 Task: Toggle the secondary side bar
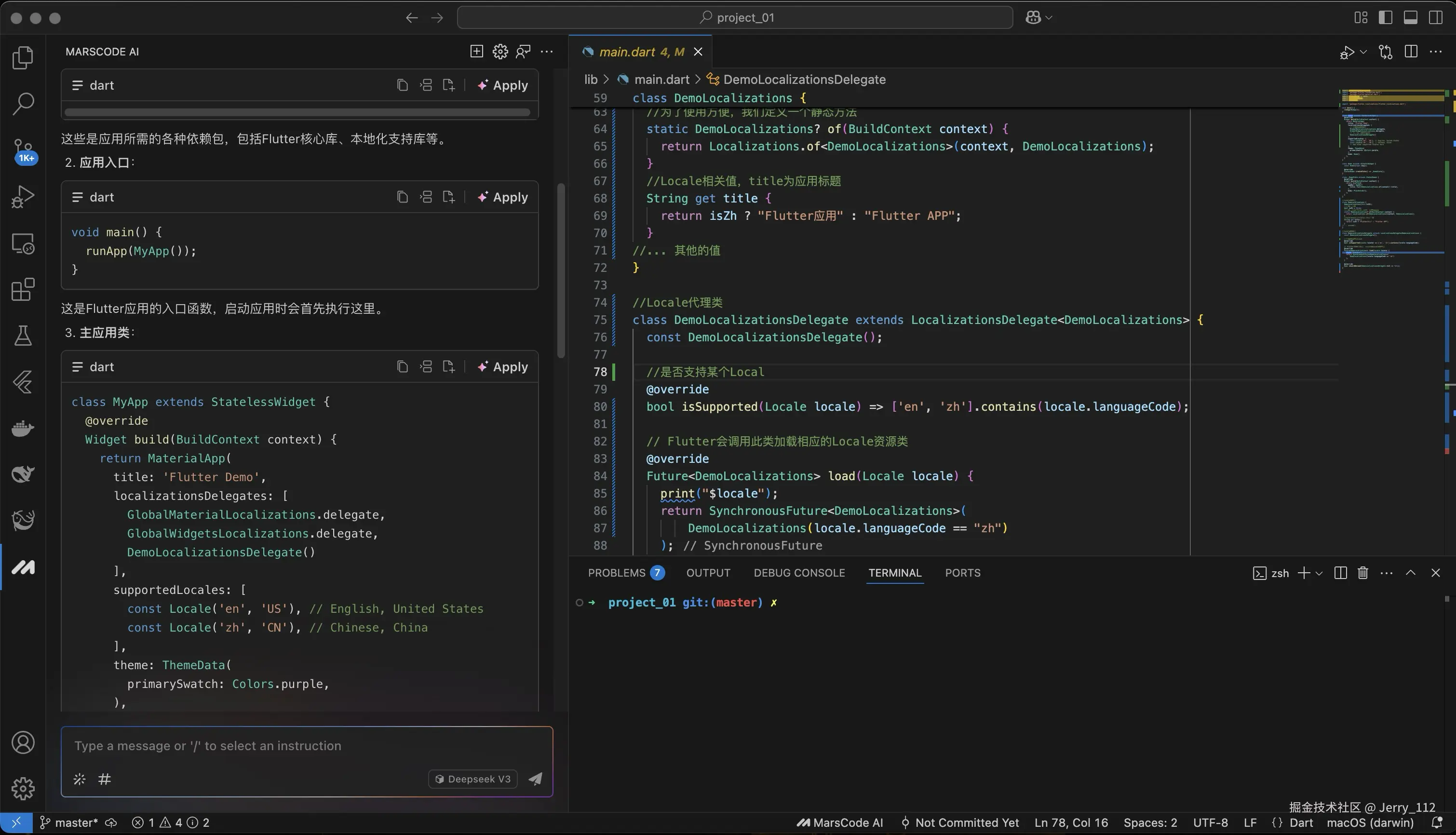point(1435,18)
